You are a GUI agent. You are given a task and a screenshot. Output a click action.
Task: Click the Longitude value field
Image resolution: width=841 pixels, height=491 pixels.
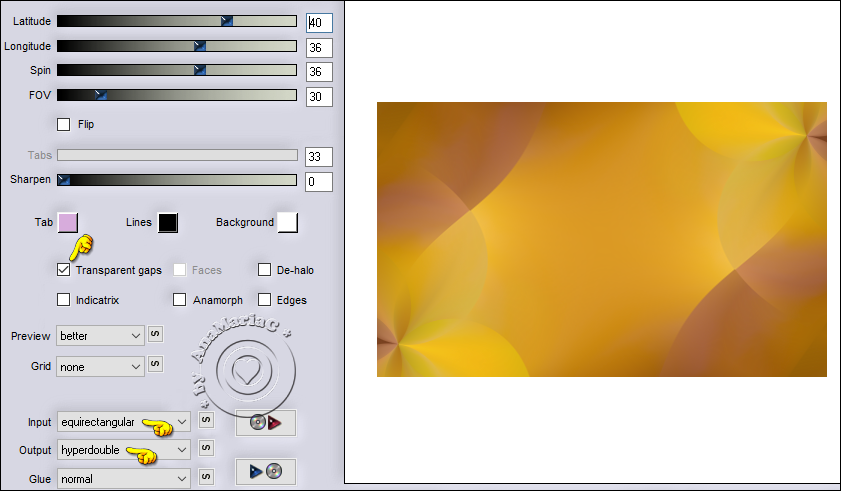point(319,47)
